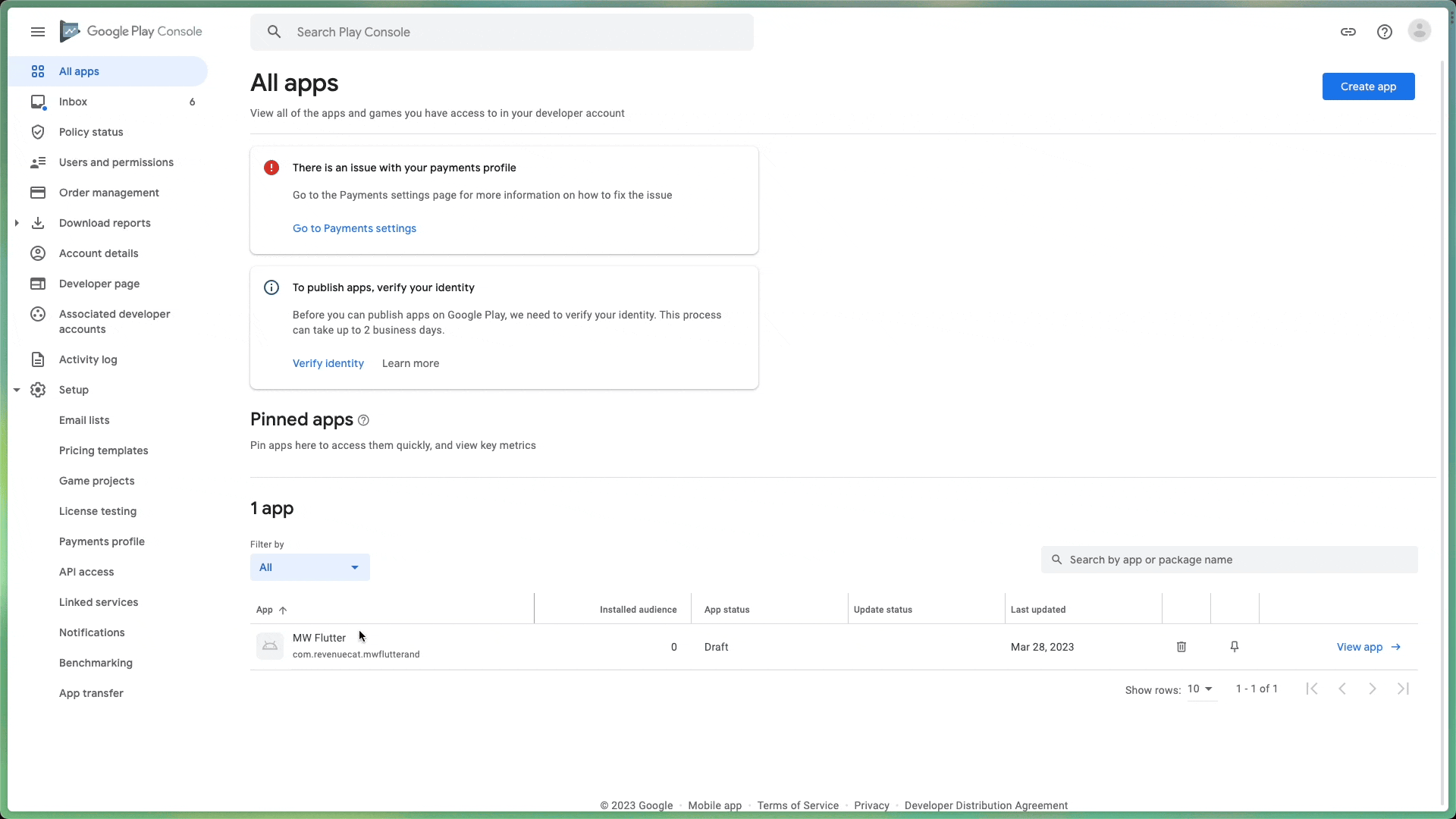Sort by App column arrow
This screenshot has width=1456, height=819.
click(x=283, y=610)
